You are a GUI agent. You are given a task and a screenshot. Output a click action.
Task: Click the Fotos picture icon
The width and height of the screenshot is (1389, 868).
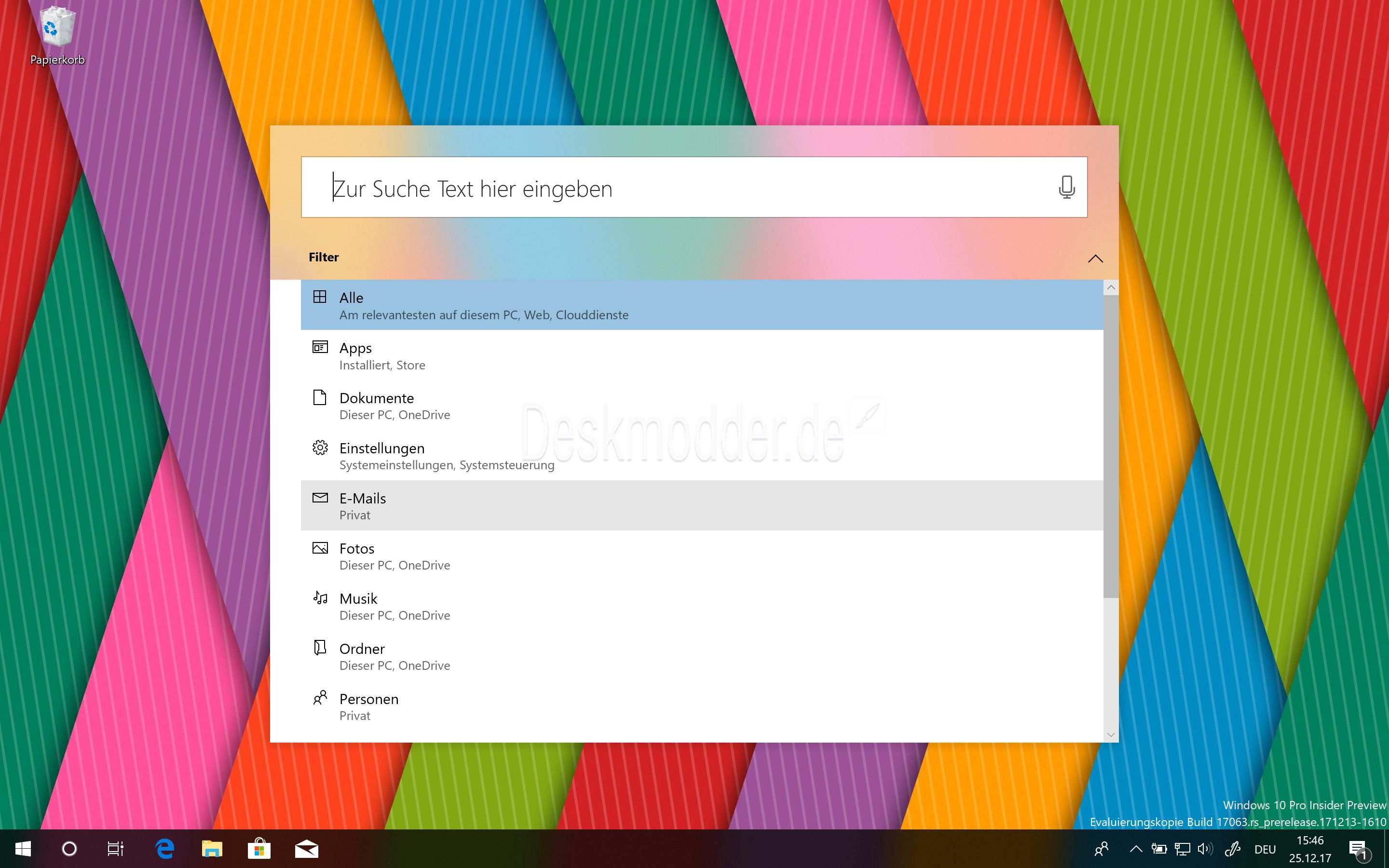tap(320, 548)
